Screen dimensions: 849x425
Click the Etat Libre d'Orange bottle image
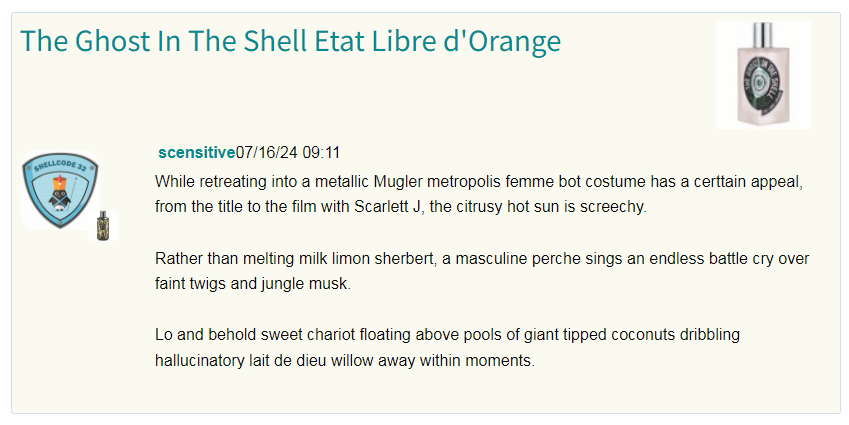tap(763, 75)
